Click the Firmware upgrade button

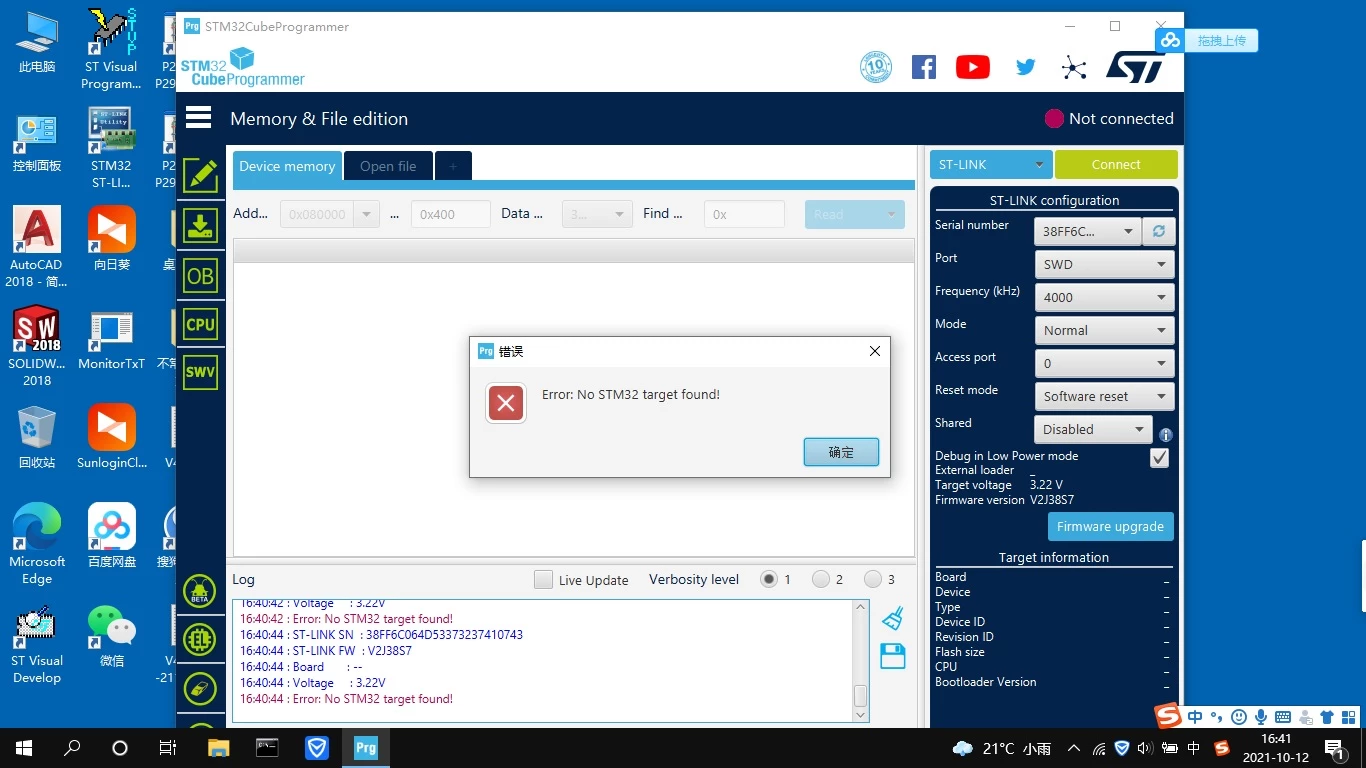1110,526
